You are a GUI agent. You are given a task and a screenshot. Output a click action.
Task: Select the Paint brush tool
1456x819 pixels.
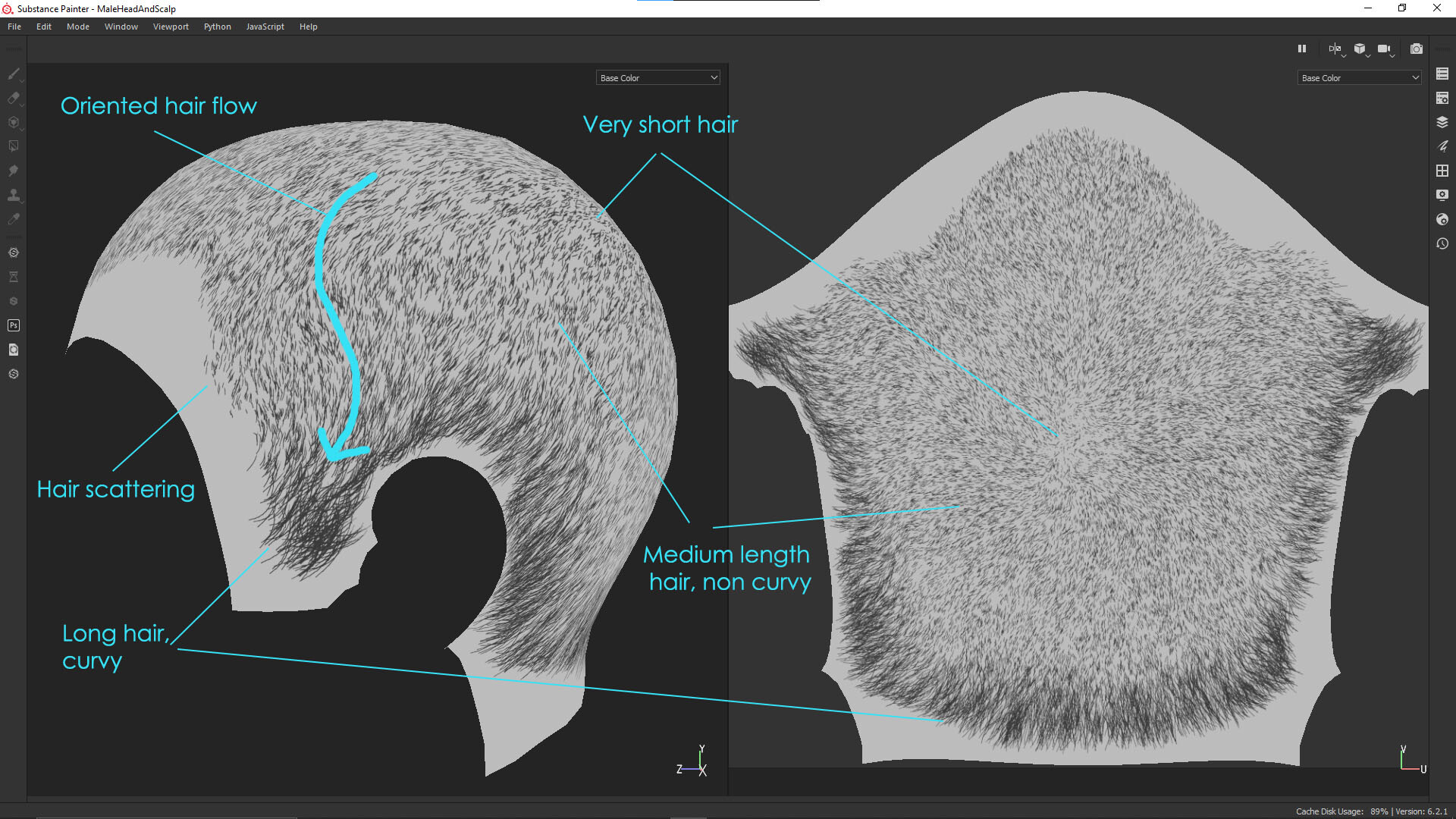click(14, 74)
